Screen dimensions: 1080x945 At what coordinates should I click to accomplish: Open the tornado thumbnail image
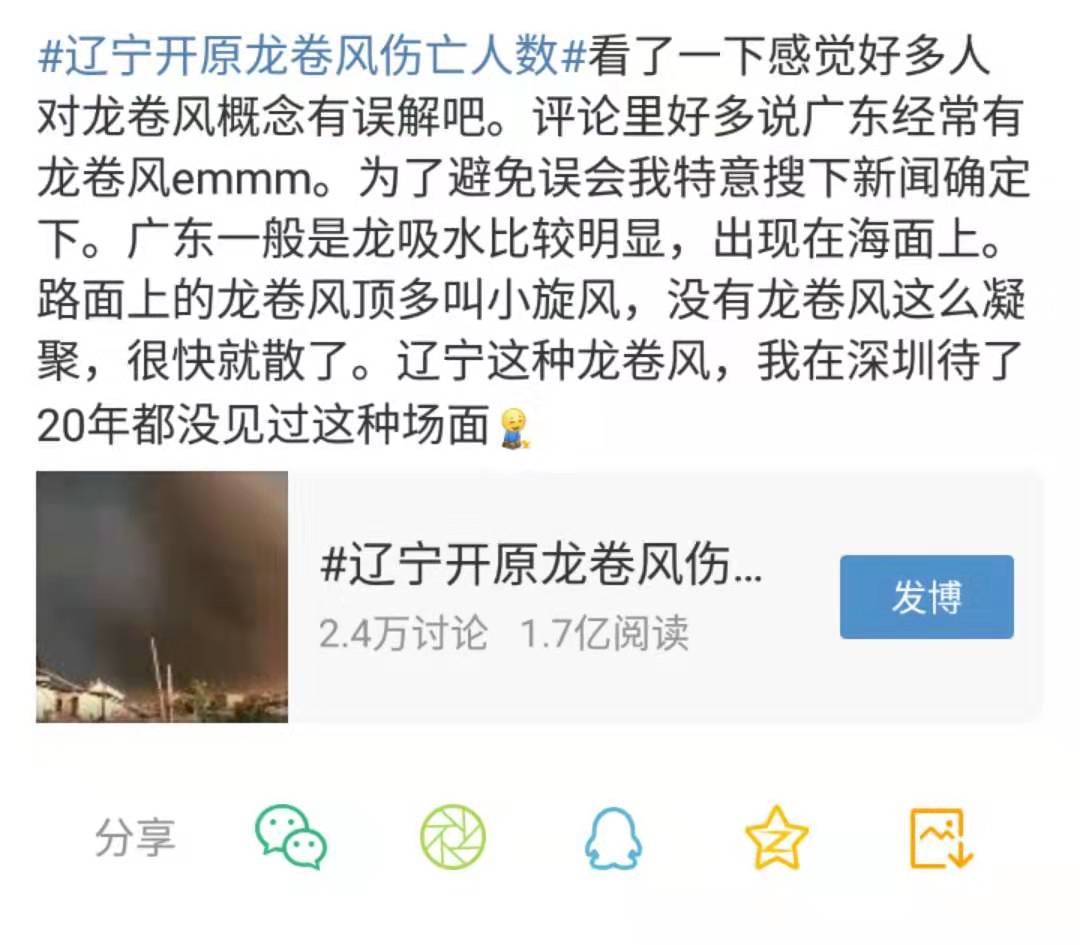click(162, 596)
